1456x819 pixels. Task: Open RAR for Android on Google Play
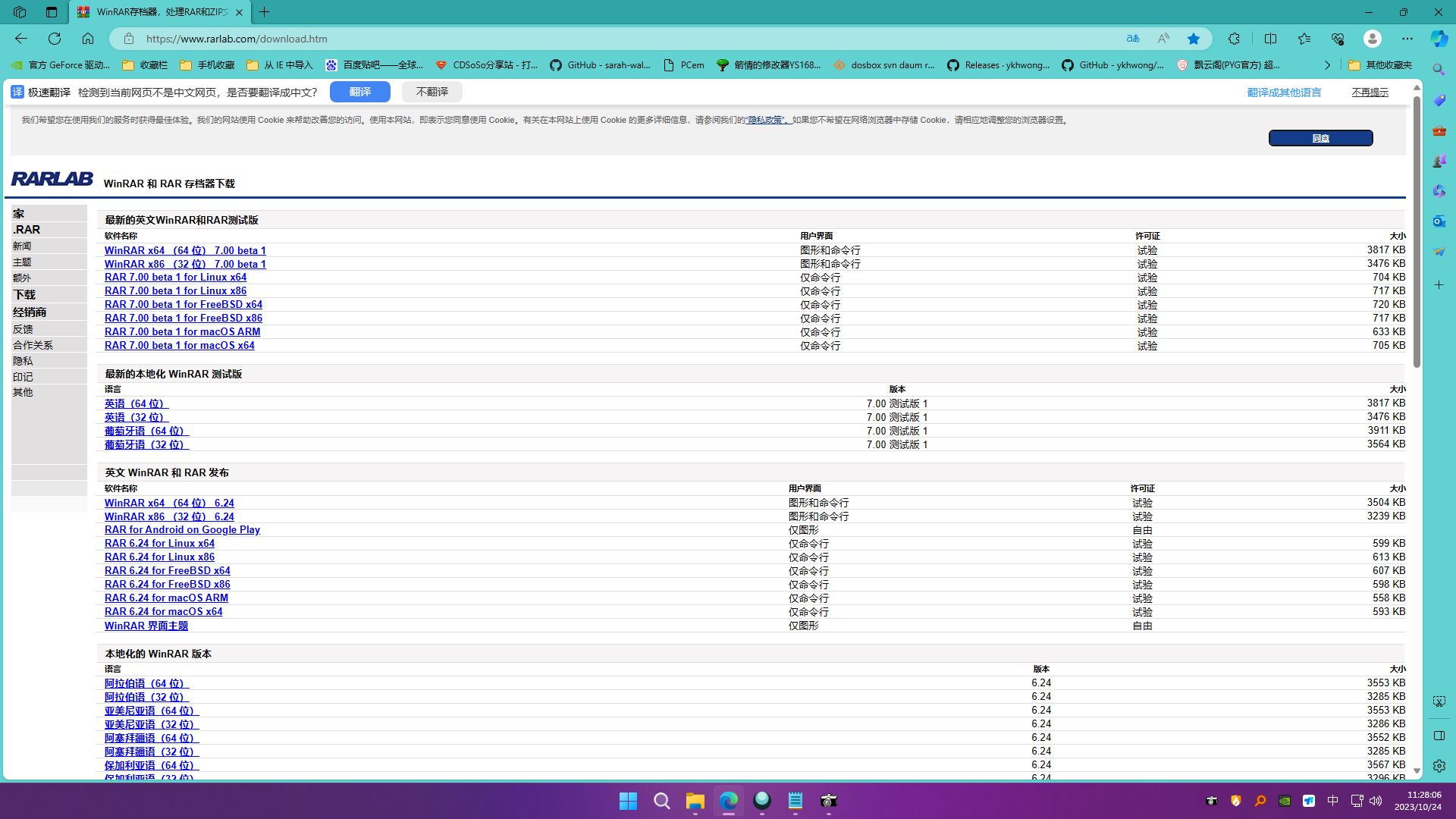pyautogui.click(x=182, y=530)
